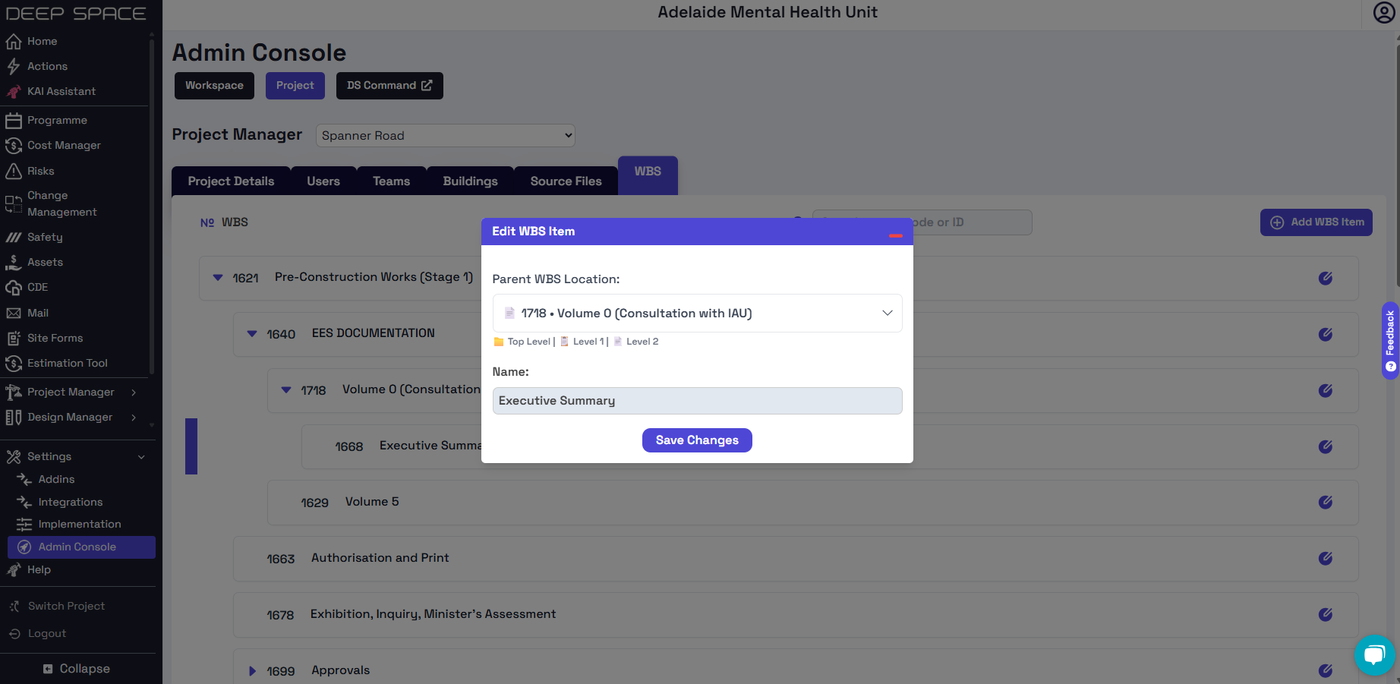This screenshot has height=684, width=1400.
Task: Open the Safety stripes icon
Action: pyautogui.click(x=14, y=237)
